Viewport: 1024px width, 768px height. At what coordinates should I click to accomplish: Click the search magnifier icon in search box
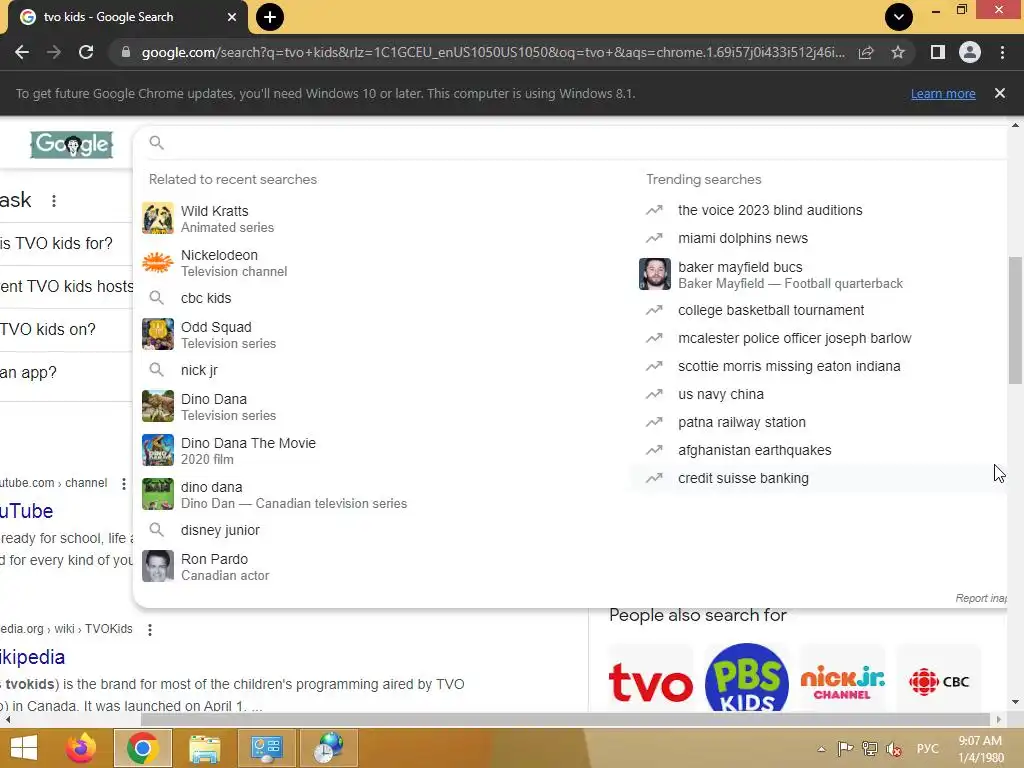click(x=157, y=142)
